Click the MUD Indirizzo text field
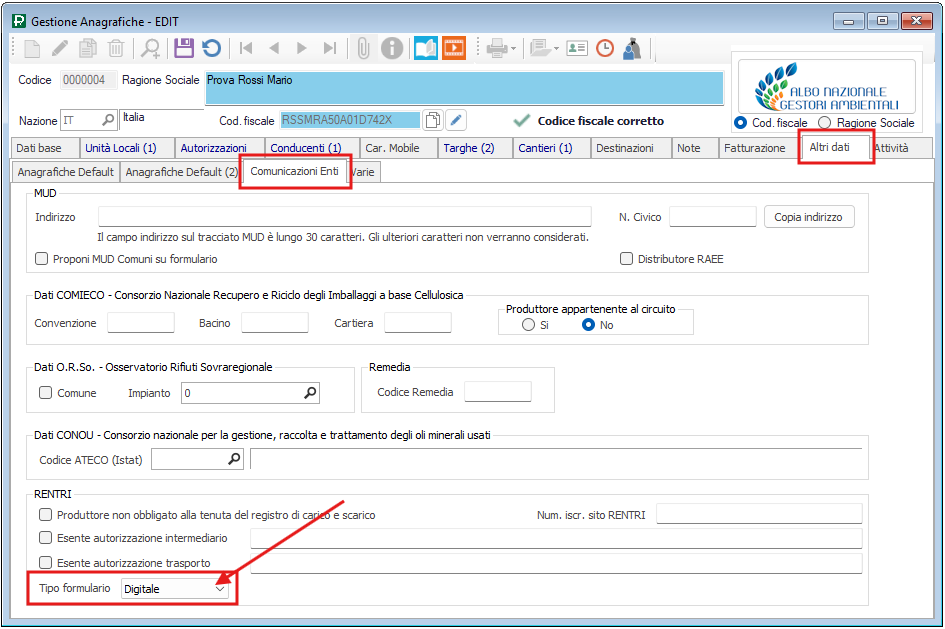 click(344, 217)
